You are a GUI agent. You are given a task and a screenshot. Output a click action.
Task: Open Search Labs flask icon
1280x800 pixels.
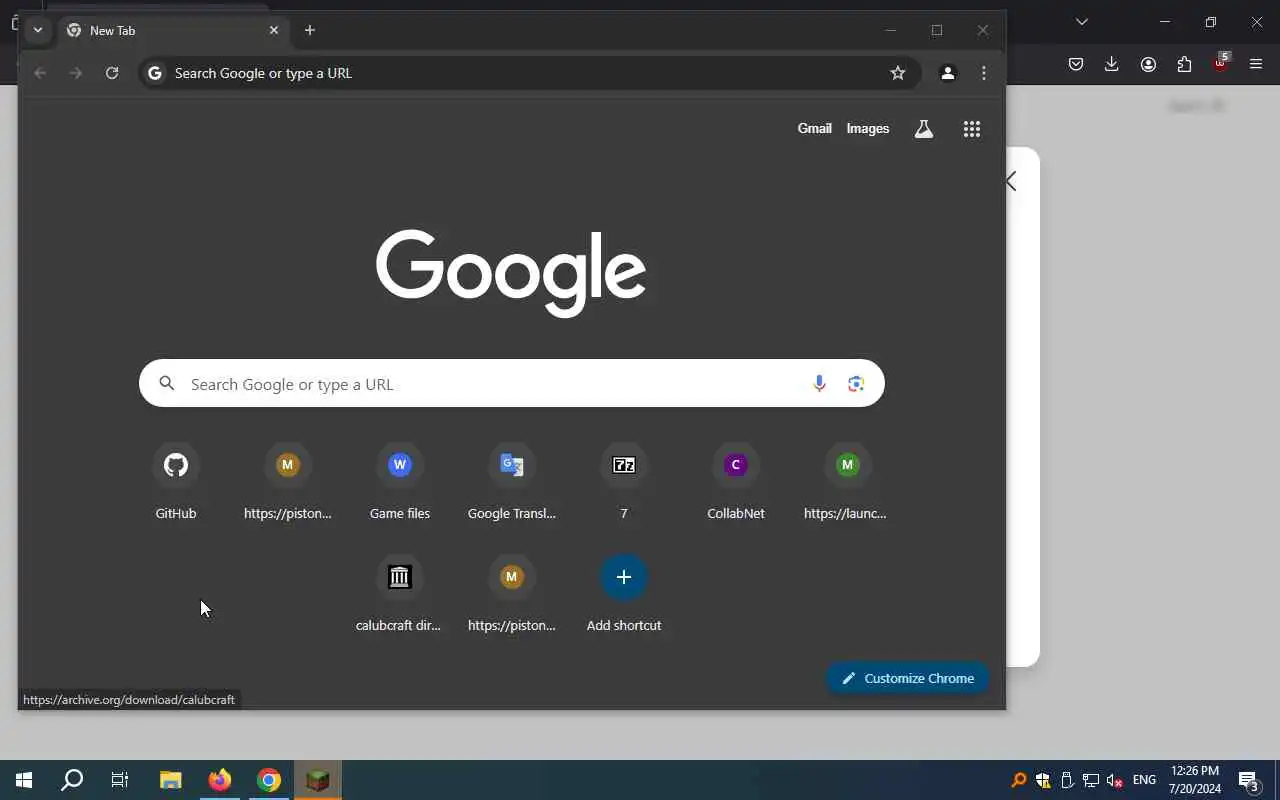[924, 129]
